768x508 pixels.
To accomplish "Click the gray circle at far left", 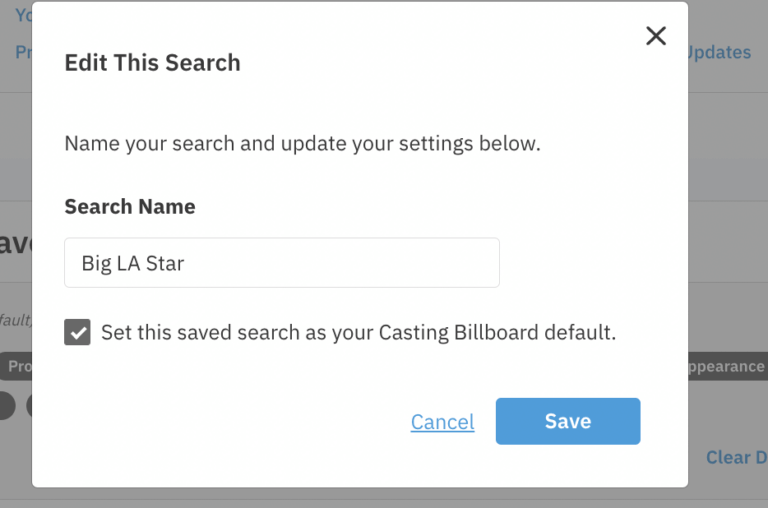I will point(7,406).
